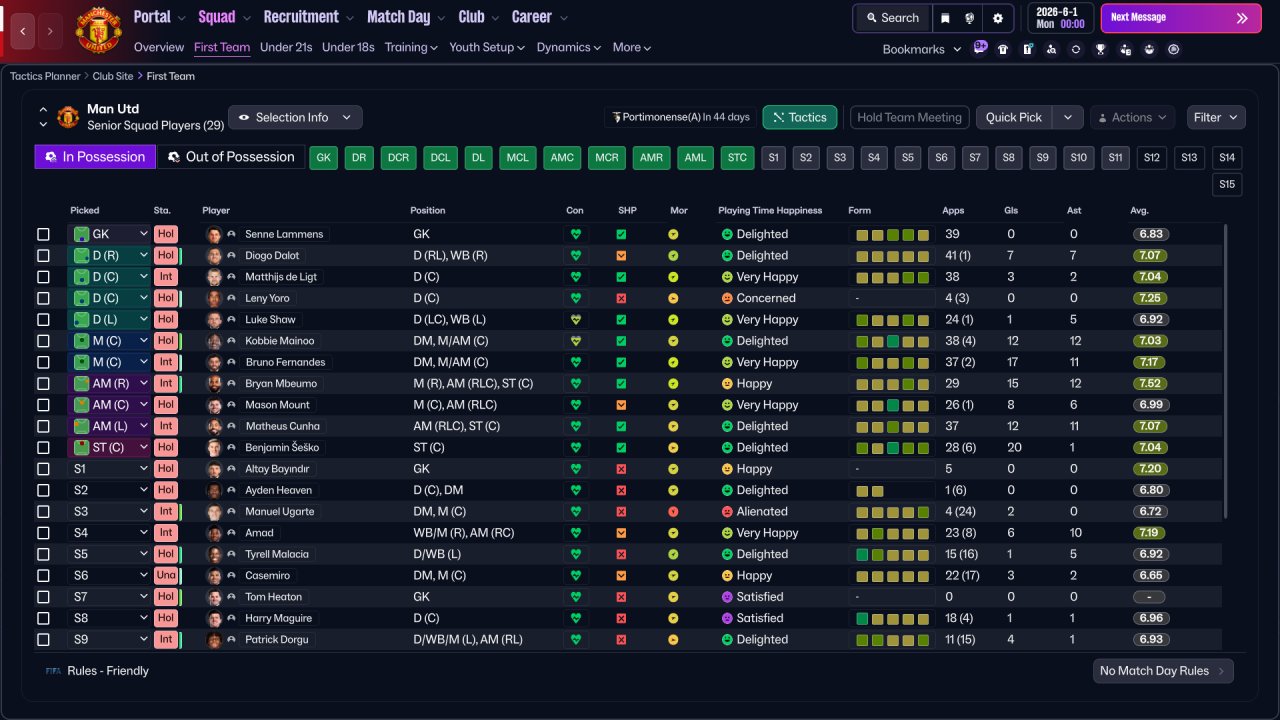The image size is (1280, 720).
Task: Open the Match Day top menu
Action: [x=406, y=17]
